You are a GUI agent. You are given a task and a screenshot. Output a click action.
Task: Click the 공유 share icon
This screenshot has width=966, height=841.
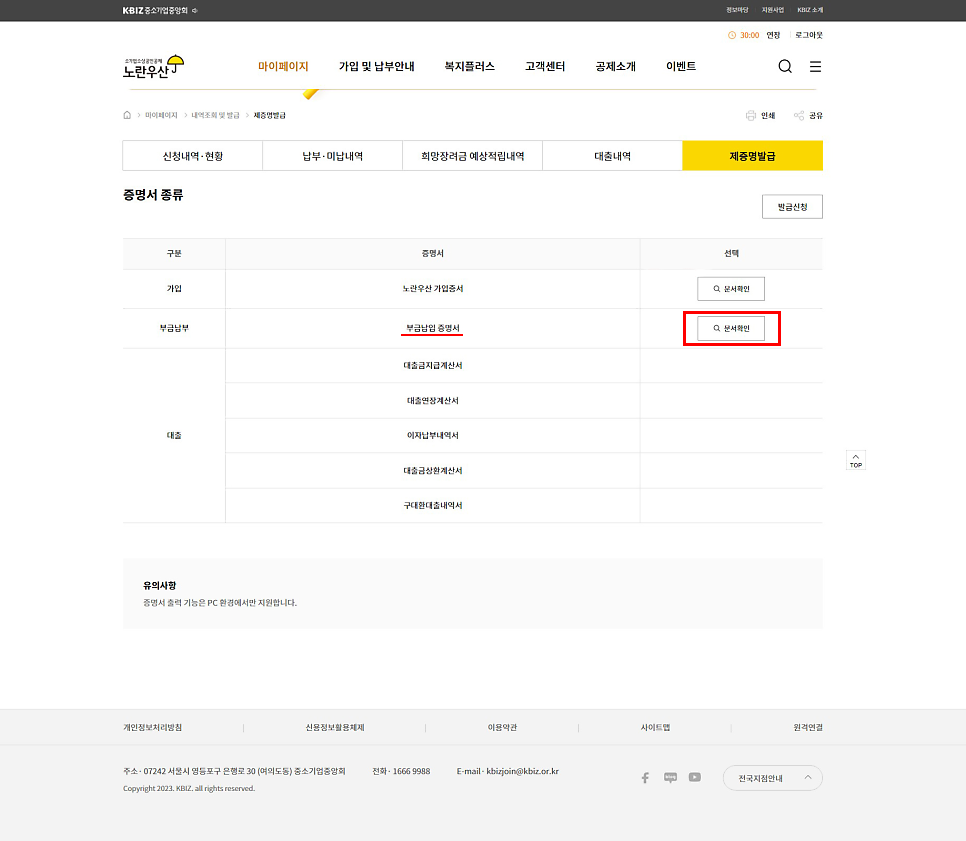tap(799, 115)
